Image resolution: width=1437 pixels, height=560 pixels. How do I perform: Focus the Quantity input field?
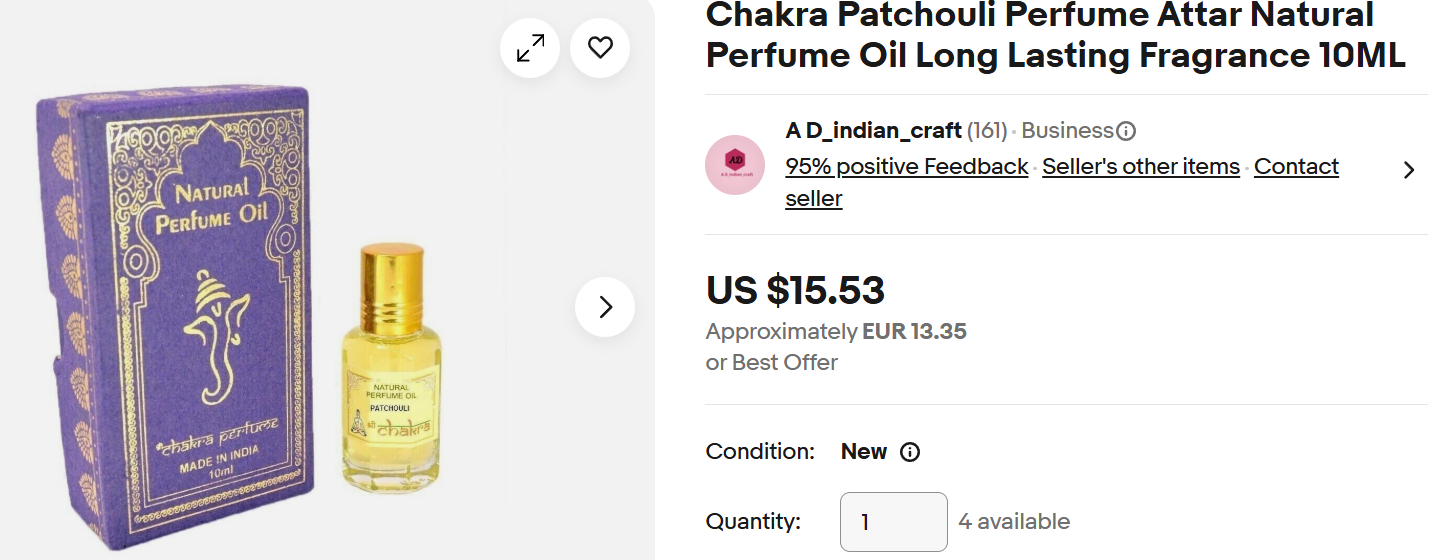click(x=893, y=522)
